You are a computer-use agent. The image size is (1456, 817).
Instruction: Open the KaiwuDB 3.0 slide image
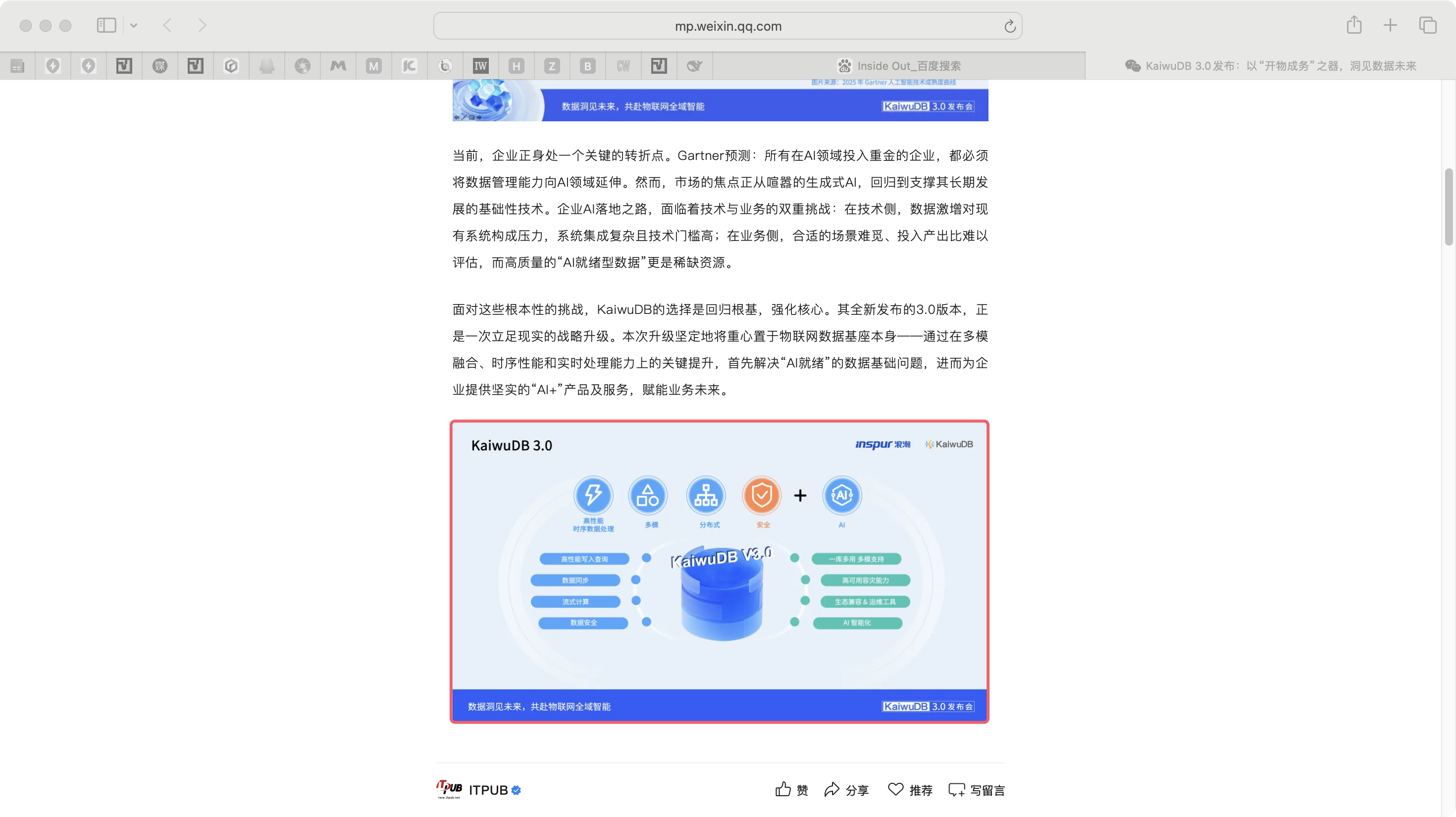coord(720,571)
